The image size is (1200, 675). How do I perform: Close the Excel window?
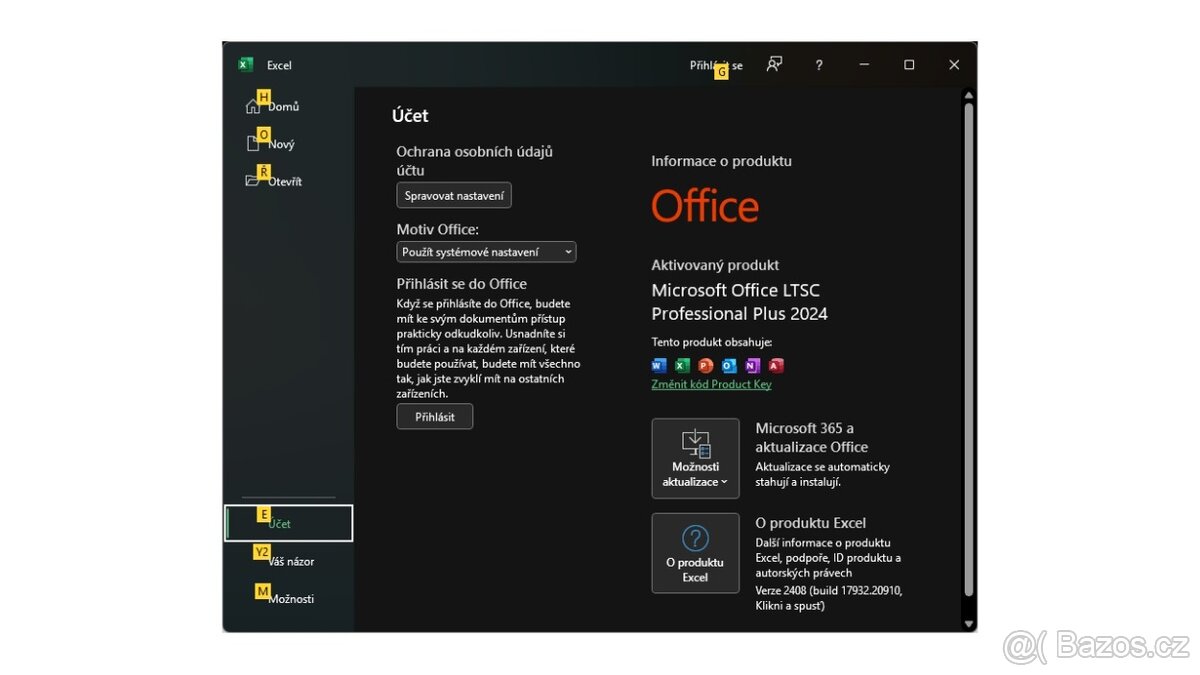click(x=954, y=65)
